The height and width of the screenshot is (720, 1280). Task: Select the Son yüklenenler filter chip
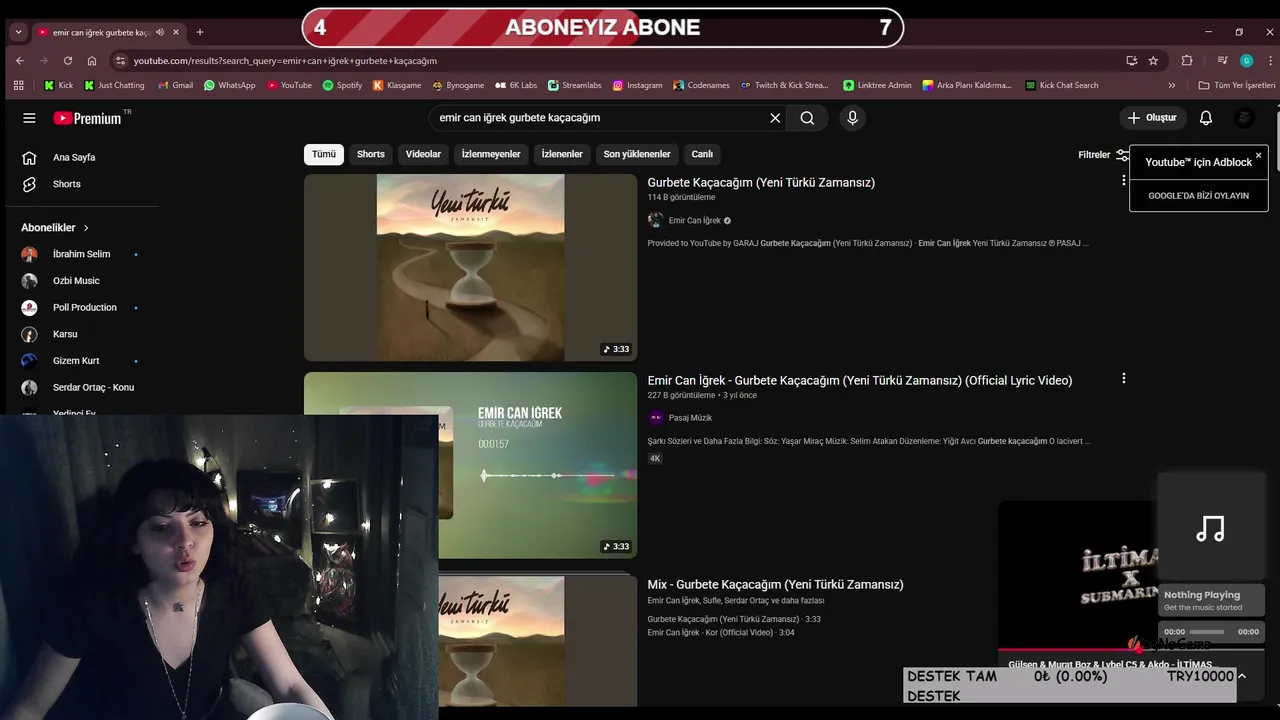coord(637,154)
